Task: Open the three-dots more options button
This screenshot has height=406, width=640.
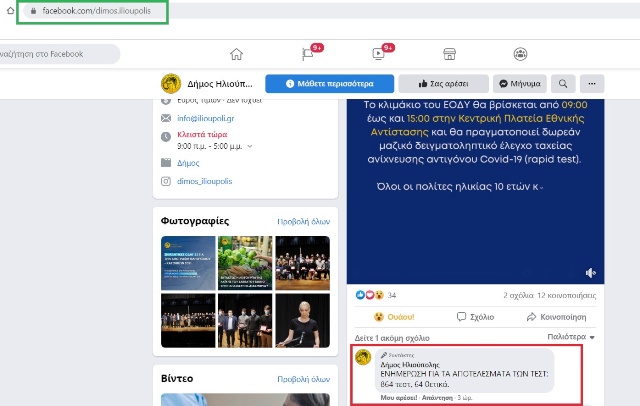Action: coord(592,84)
